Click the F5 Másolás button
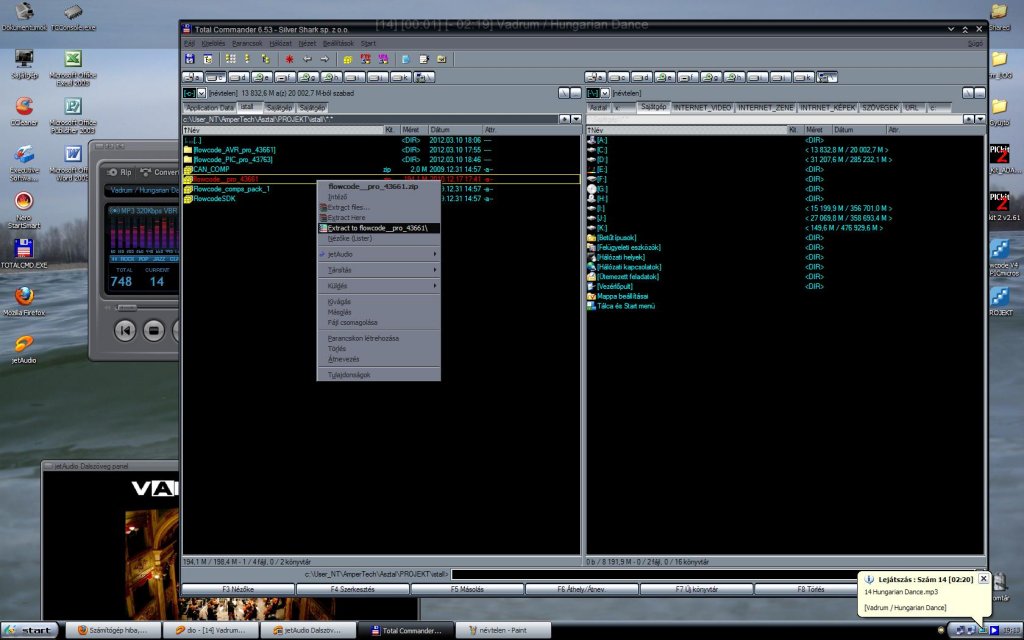This screenshot has height=640, width=1024. tap(467, 589)
